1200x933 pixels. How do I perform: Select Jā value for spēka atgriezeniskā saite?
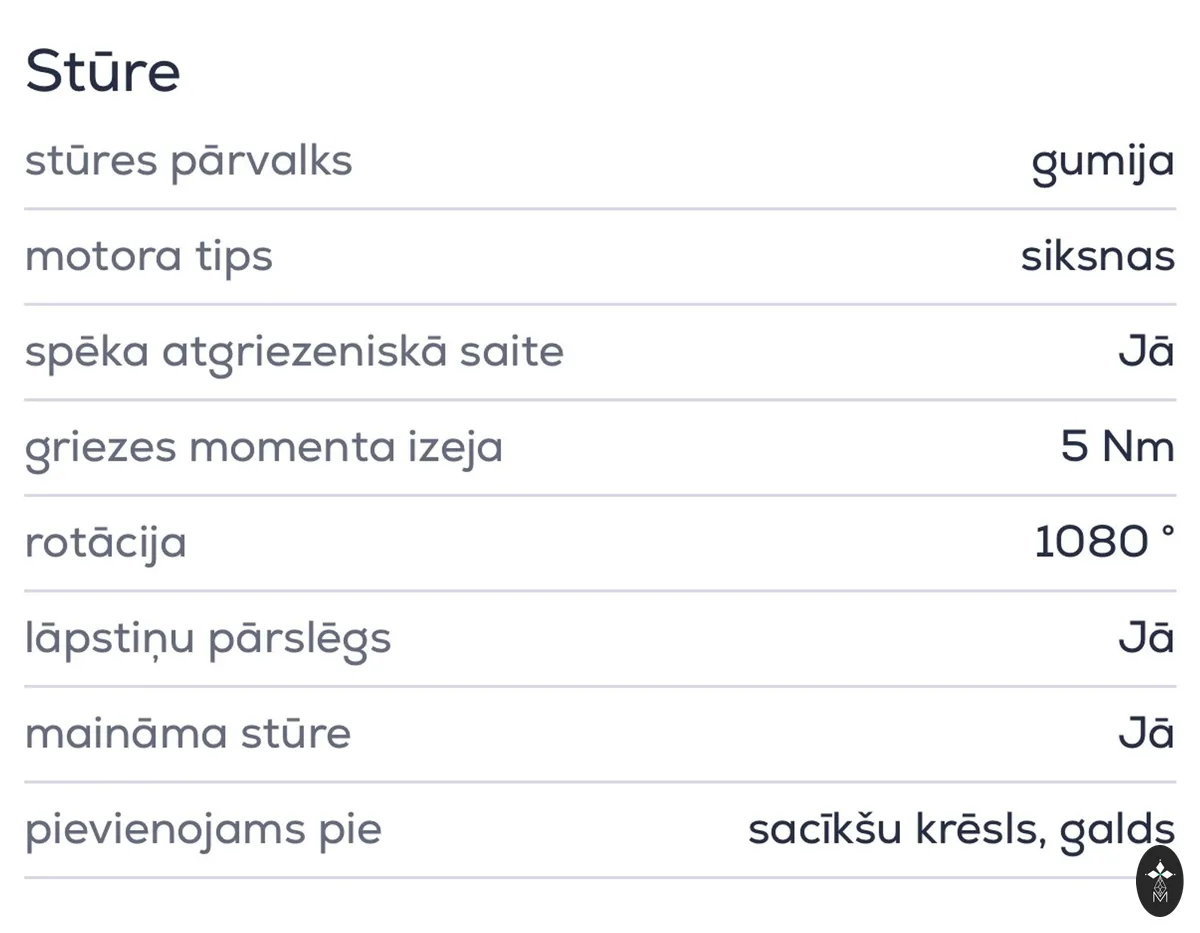pos(1146,351)
